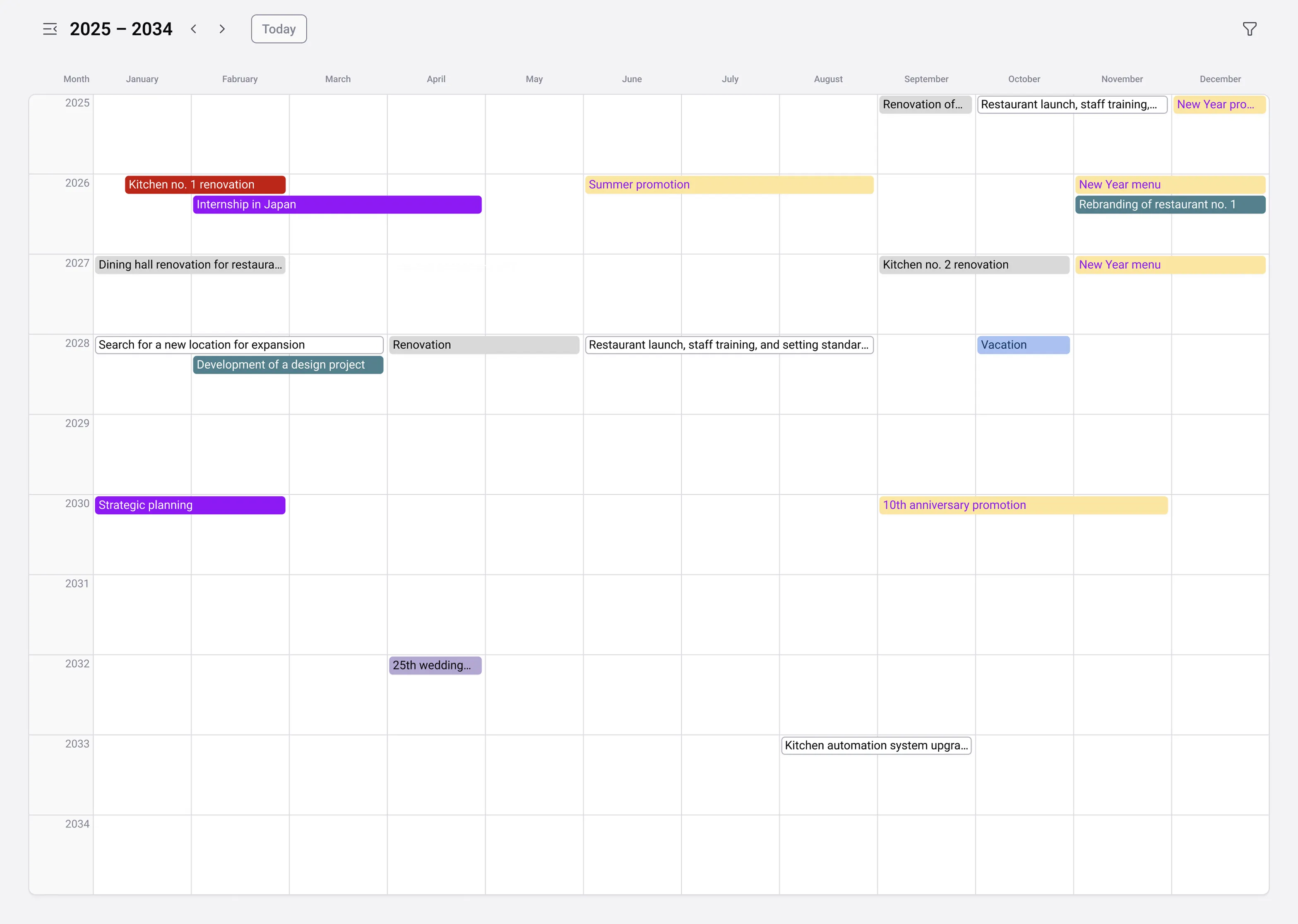Select Internship in Japan event
The width and height of the screenshot is (1298, 924).
click(337, 204)
